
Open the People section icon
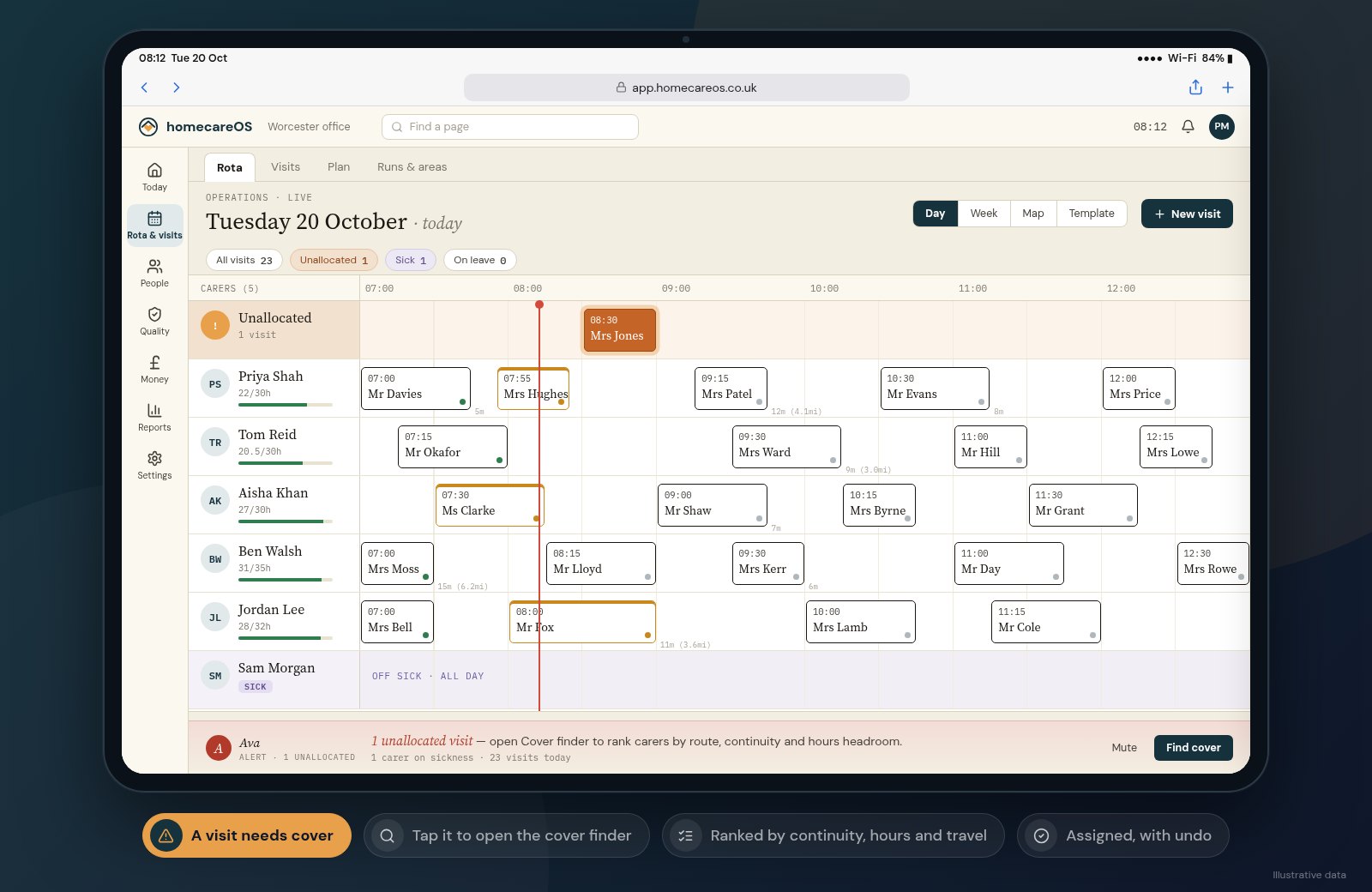coord(154,273)
